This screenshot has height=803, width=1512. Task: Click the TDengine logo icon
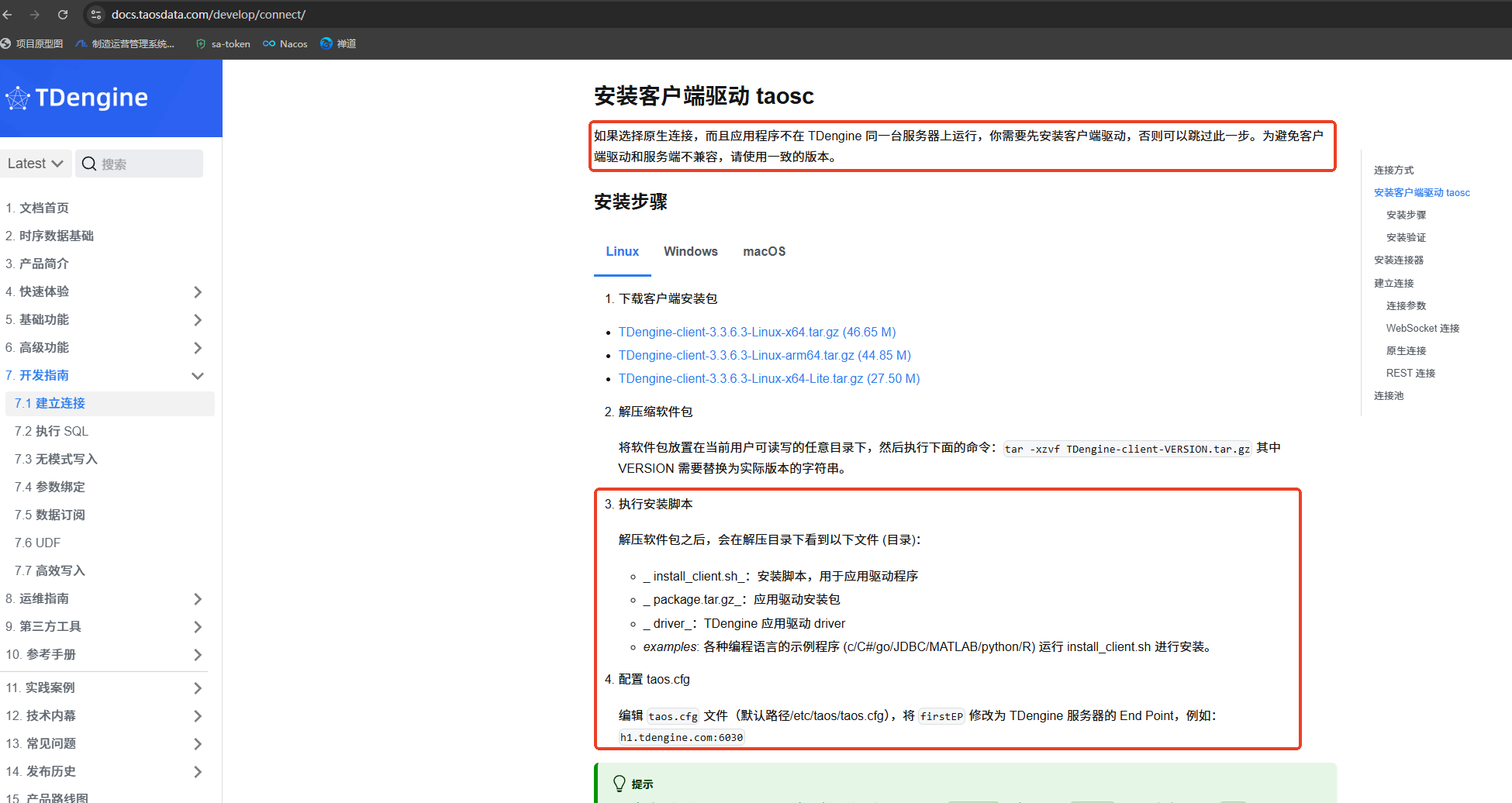(16, 98)
